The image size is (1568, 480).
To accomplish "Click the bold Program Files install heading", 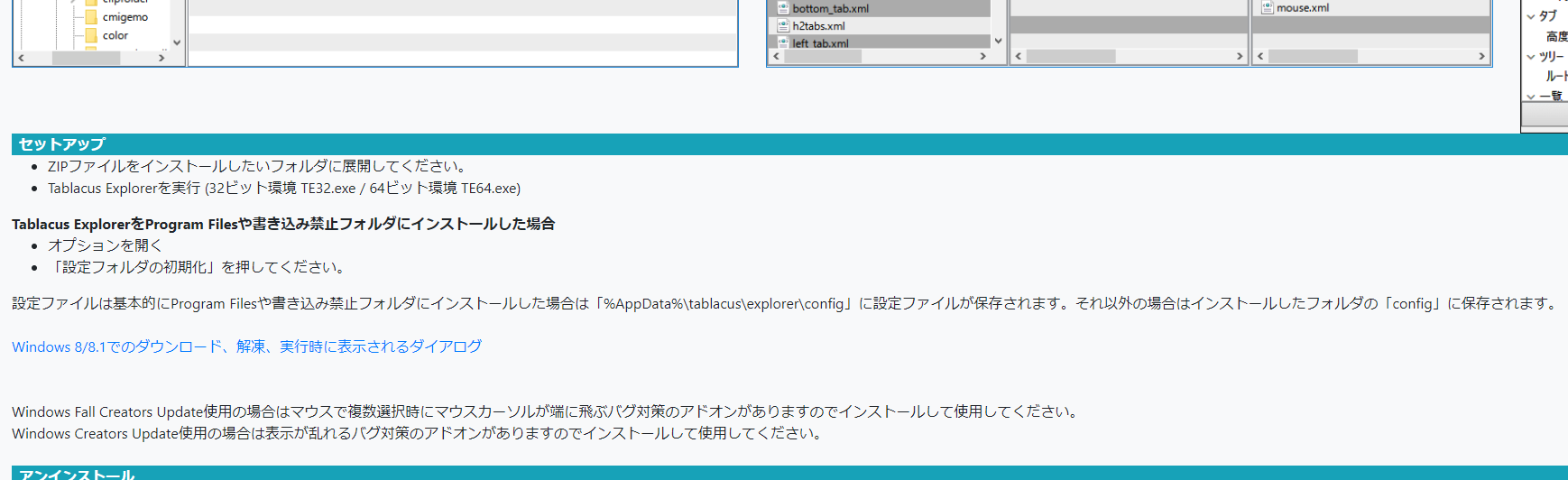I will coord(283,224).
